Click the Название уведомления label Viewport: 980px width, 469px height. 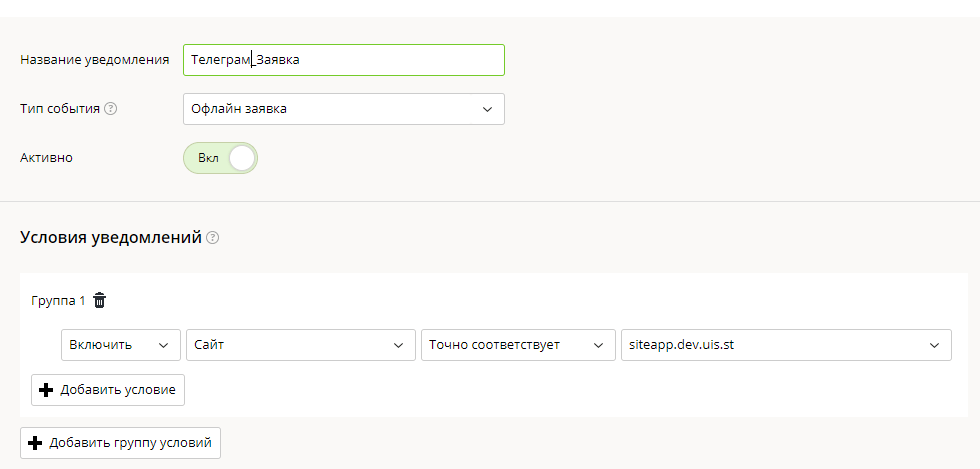(x=95, y=60)
